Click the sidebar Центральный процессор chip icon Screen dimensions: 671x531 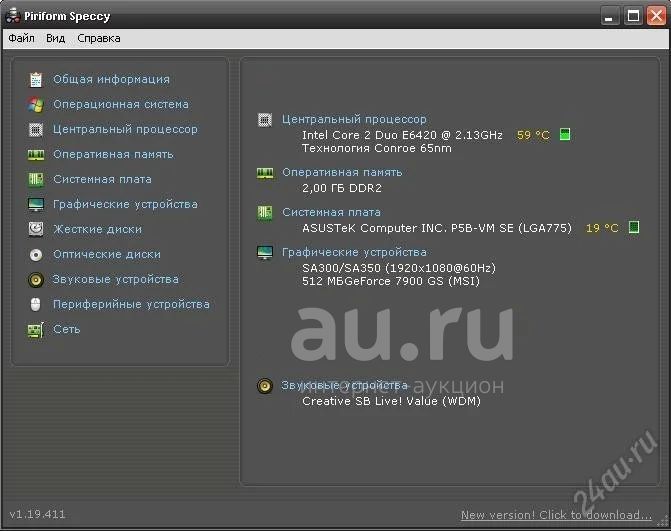point(36,129)
